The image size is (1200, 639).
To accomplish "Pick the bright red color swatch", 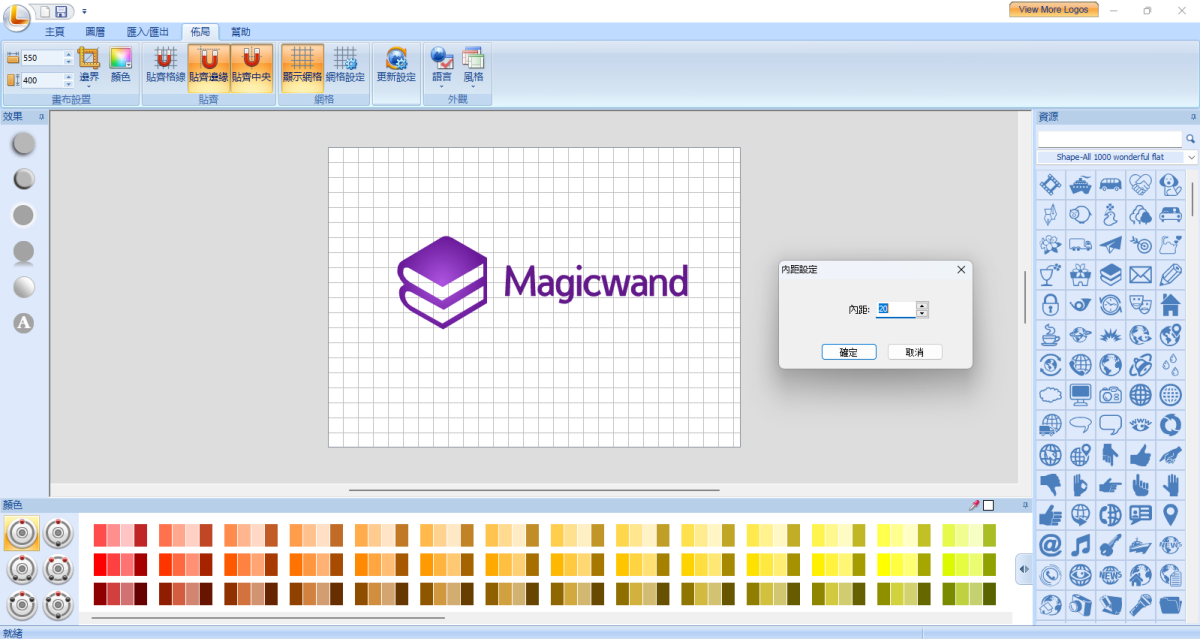I will pyautogui.click(x=100, y=564).
